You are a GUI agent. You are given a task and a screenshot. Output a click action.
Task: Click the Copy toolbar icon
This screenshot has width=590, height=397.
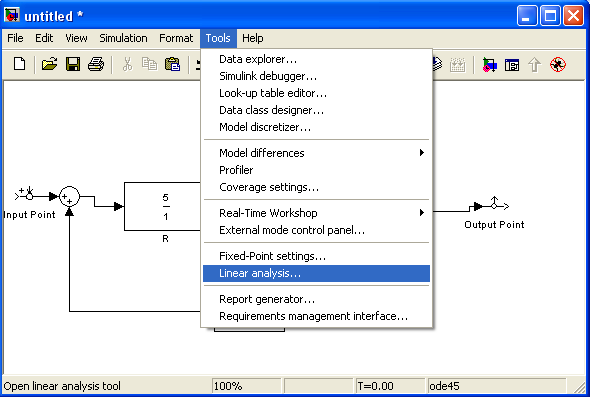(149, 64)
